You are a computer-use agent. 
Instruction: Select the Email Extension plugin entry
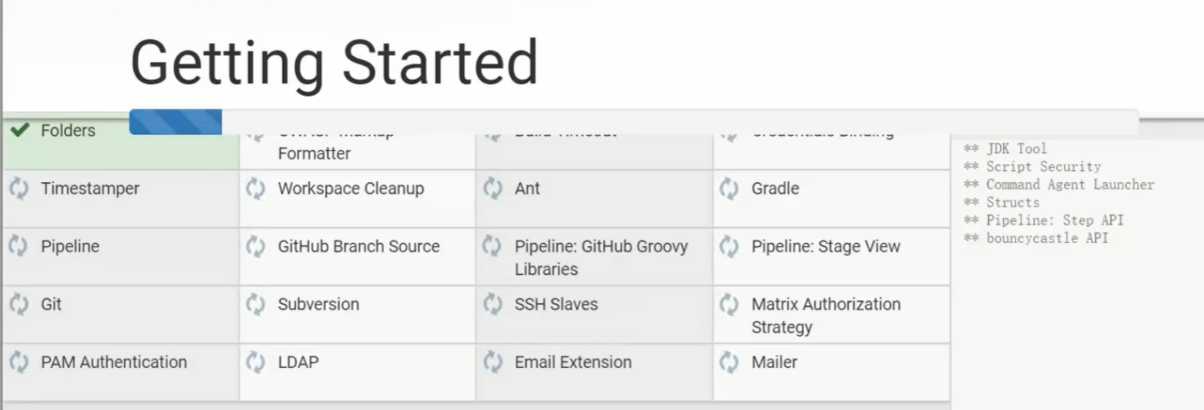(x=594, y=372)
